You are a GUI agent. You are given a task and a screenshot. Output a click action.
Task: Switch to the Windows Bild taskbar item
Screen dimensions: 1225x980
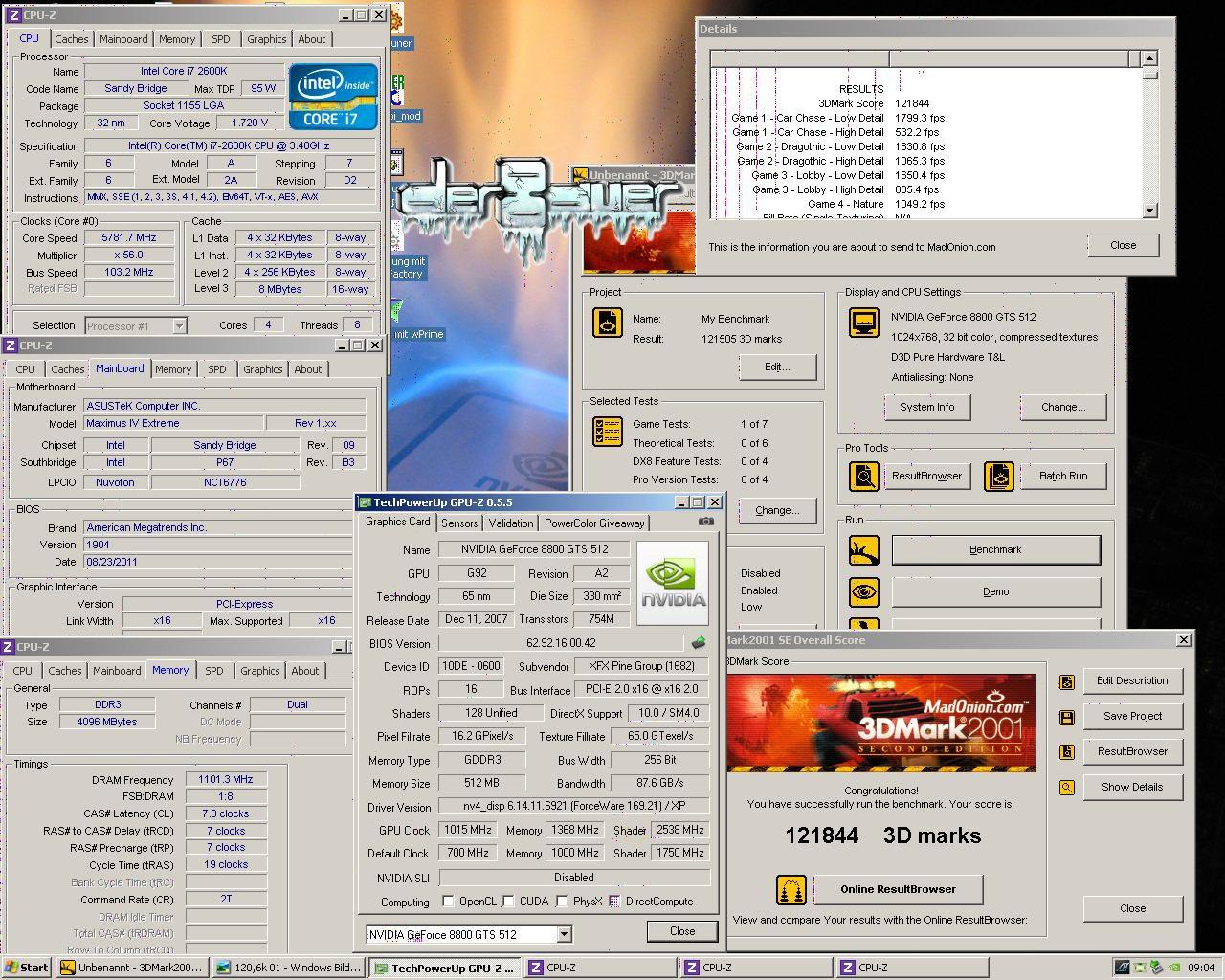tap(288, 968)
